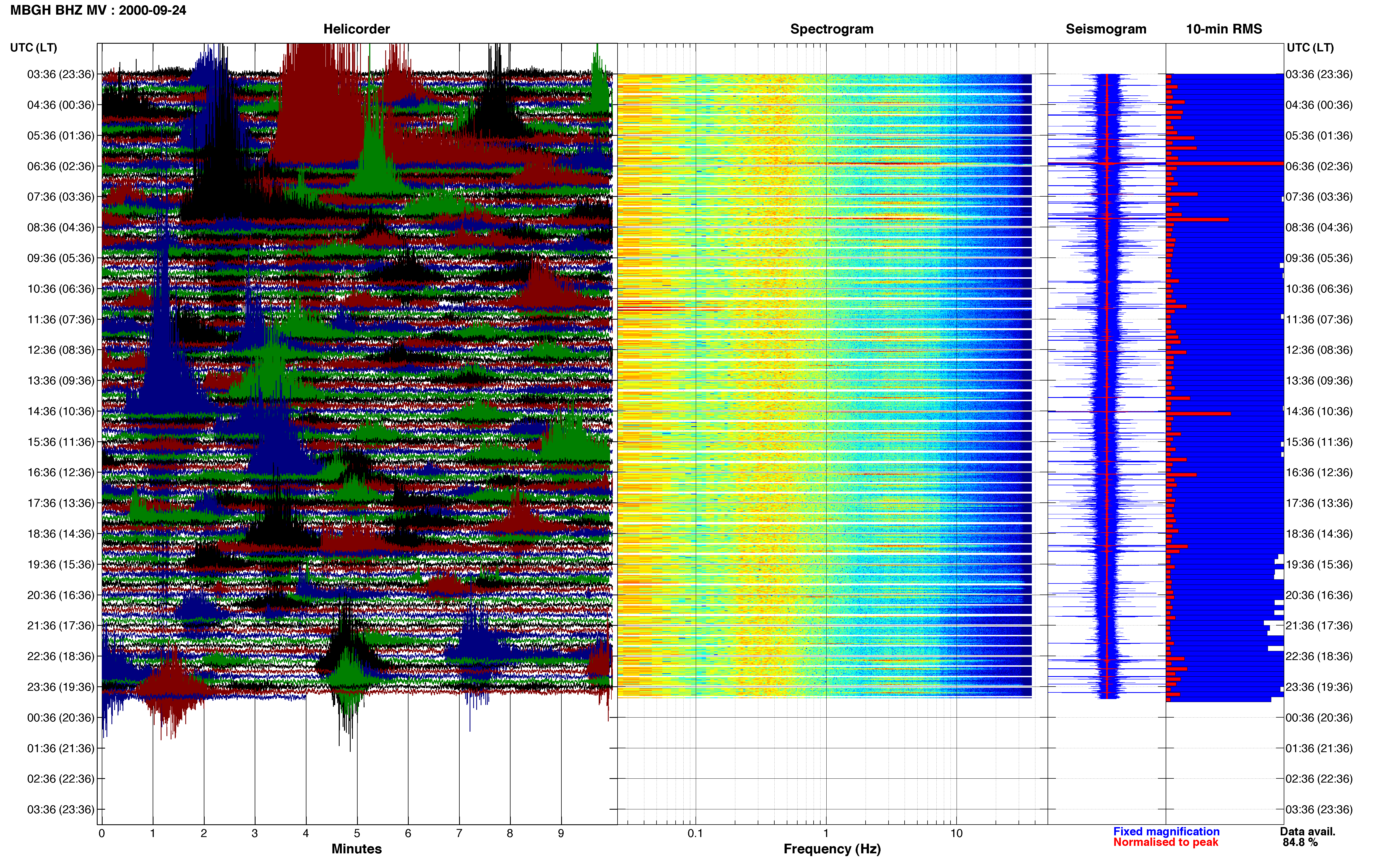Image resolution: width=1388 pixels, height=868 pixels.
Task: Click minute tick "6" on Helicorder axis
Action: point(408,833)
